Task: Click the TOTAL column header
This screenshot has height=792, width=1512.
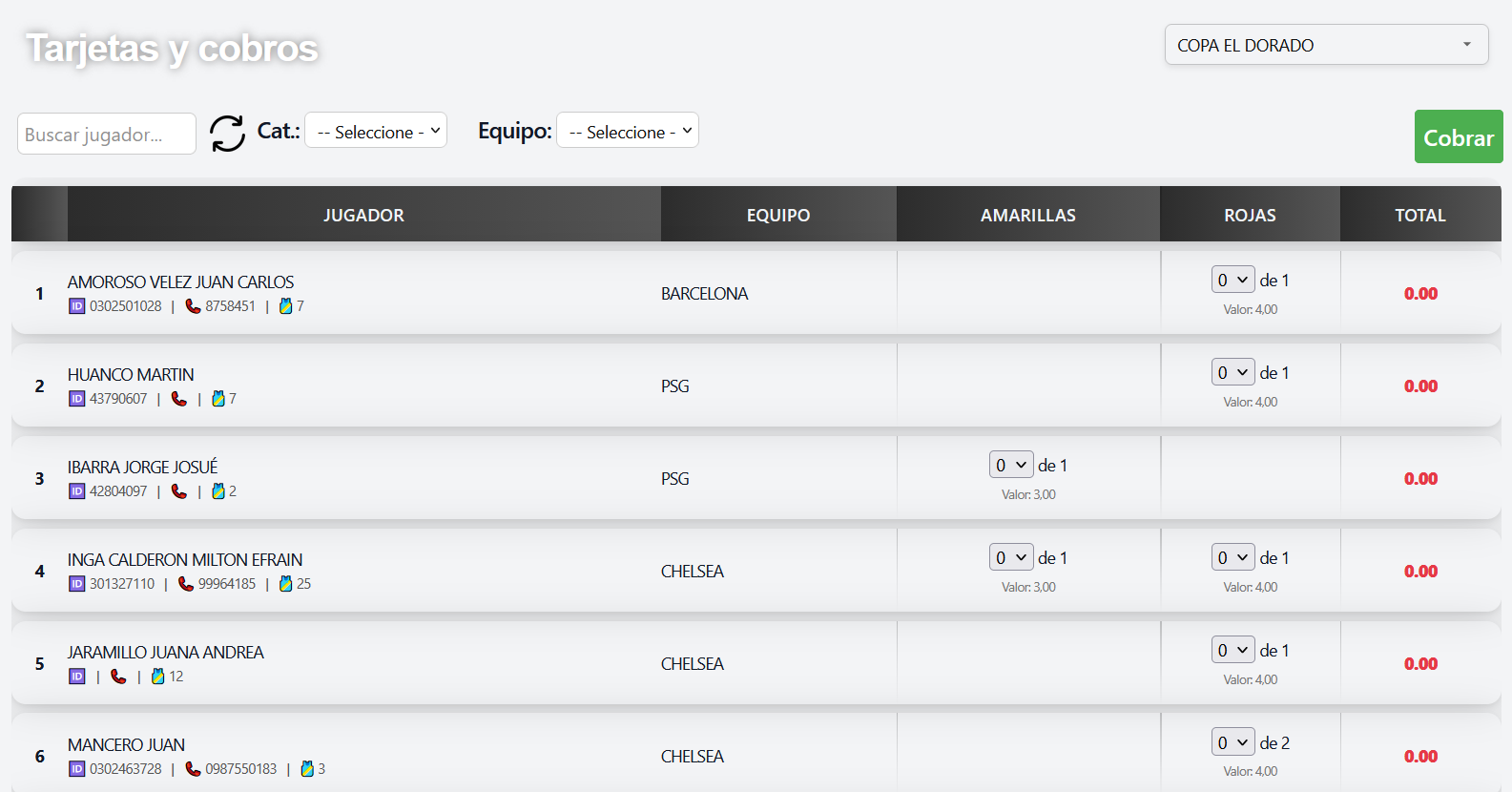Action: click(1420, 215)
